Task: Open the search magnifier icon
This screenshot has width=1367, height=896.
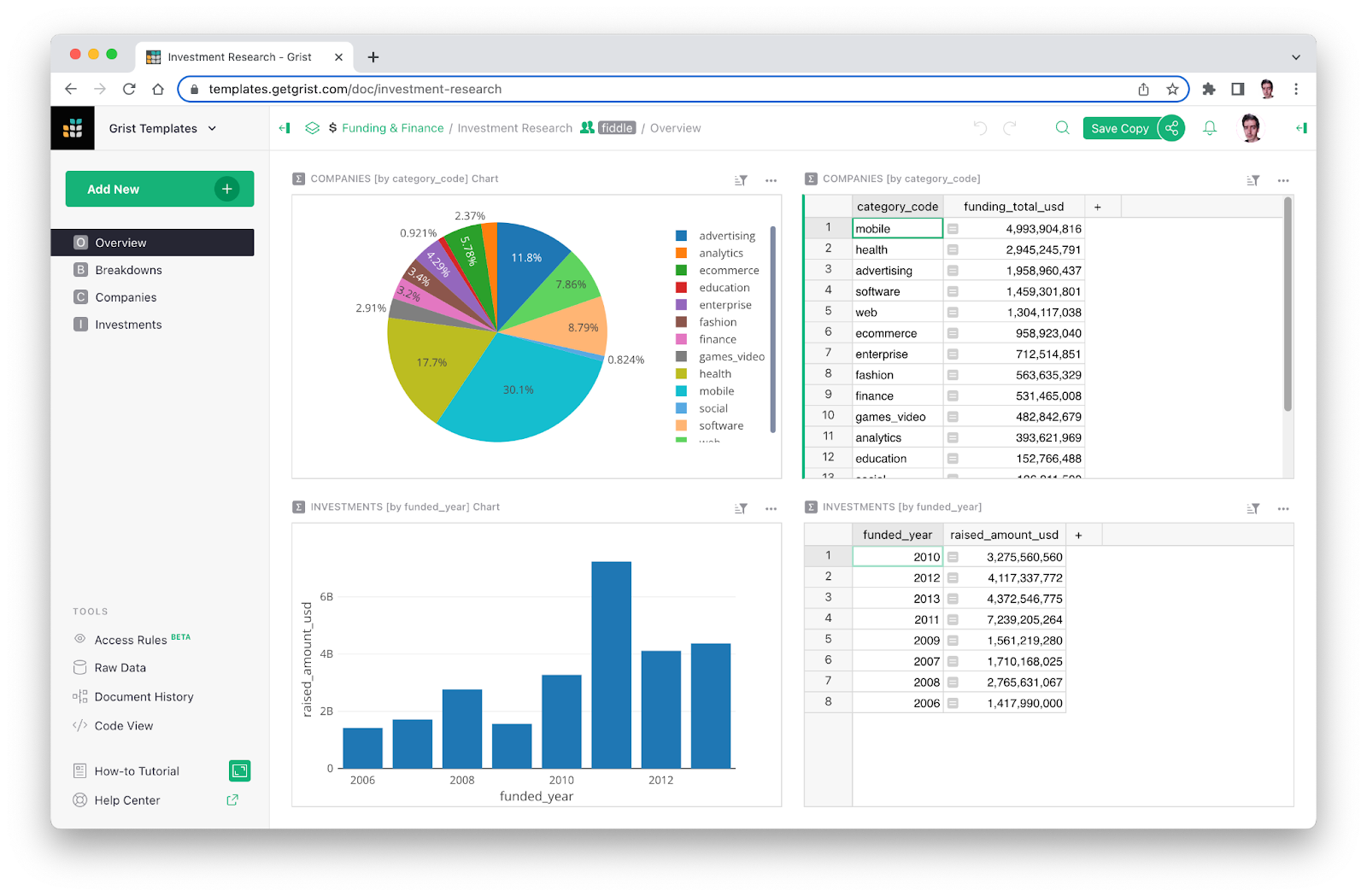Action: pos(1062,128)
